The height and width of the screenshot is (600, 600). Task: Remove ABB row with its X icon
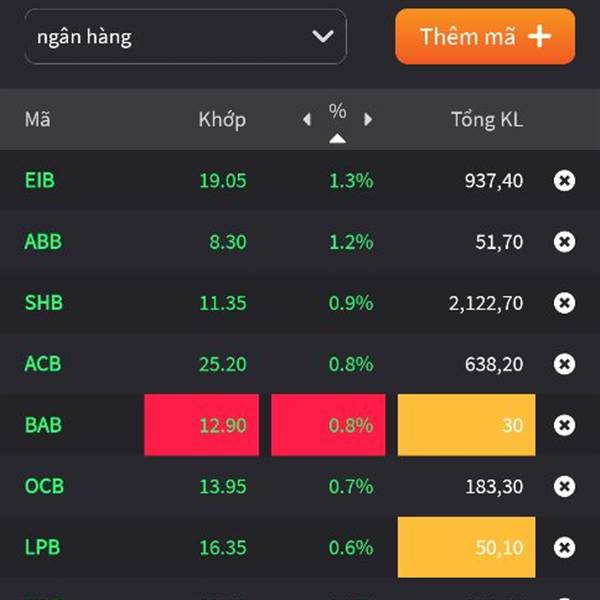564,242
